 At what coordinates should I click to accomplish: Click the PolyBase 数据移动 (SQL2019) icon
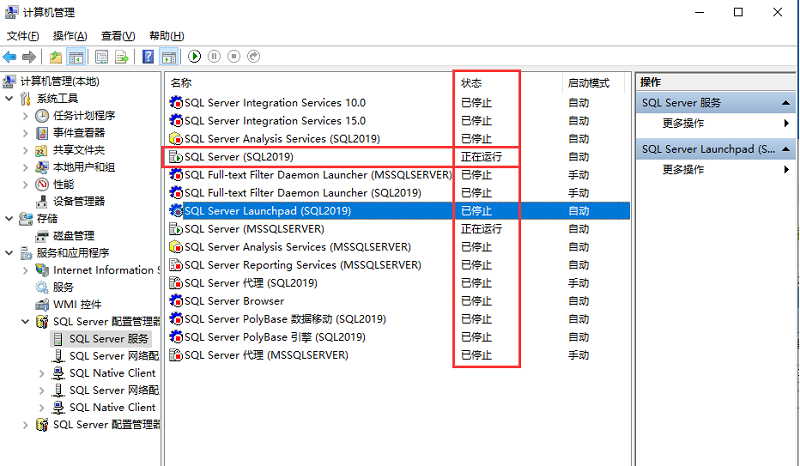(176, 319)
